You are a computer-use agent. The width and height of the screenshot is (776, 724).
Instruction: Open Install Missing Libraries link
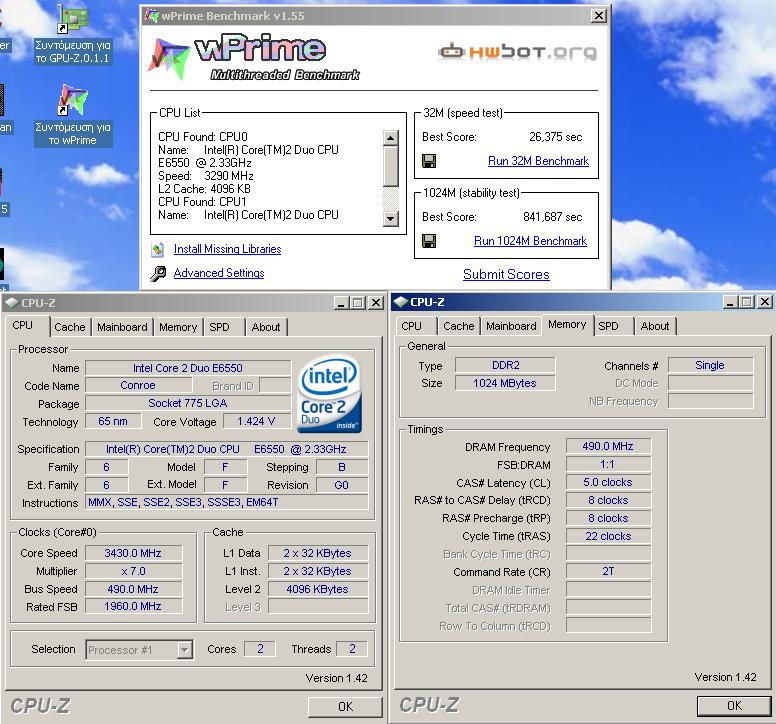[227, 249]
